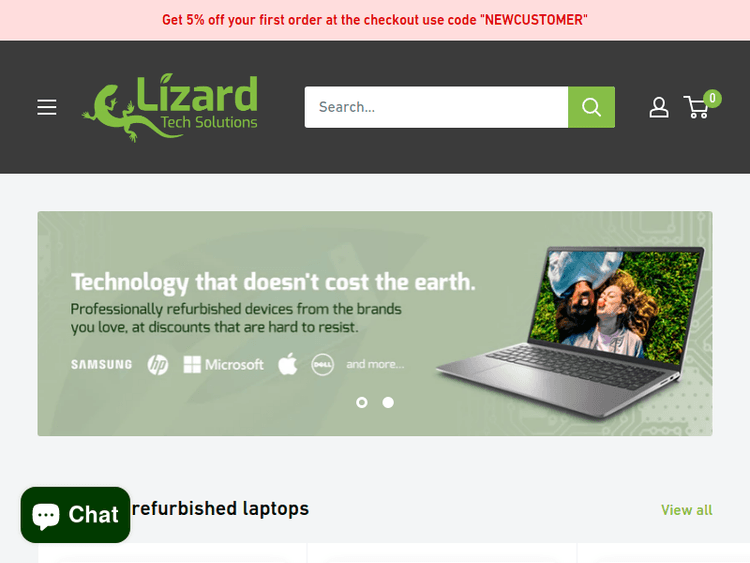750x563 pixels.
Task: Click the Dell logo in banner
Action: 322,364
